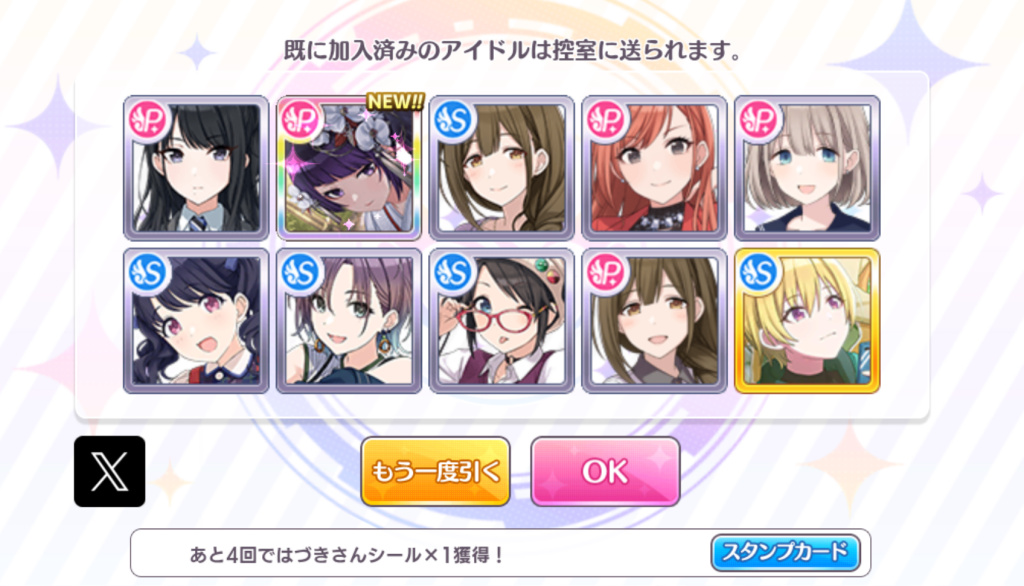The width and height of the screenshot is (1024, 586).
Task: Select the twin-tail pink-eyed idol card
Action: (x=196, y=321)
